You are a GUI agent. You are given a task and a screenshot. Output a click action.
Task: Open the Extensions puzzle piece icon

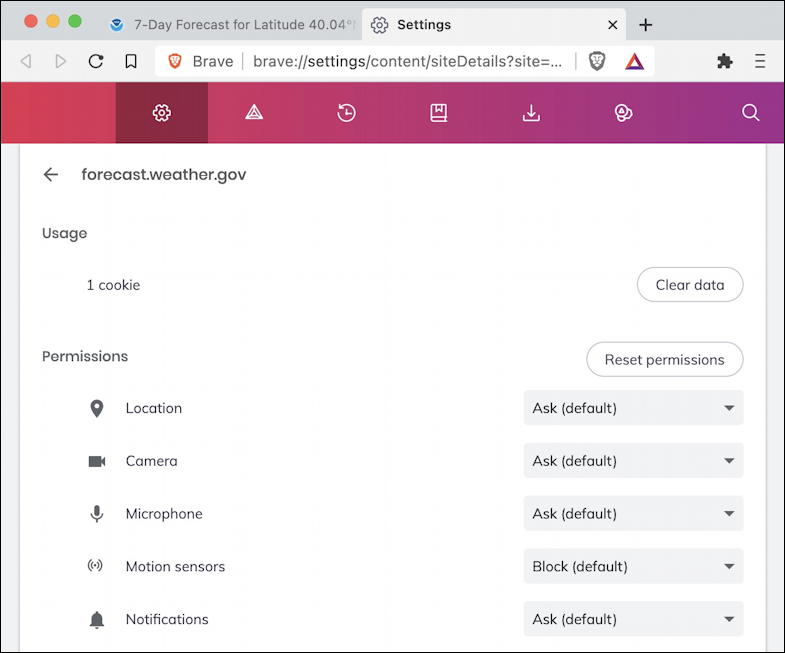[725, 61]
